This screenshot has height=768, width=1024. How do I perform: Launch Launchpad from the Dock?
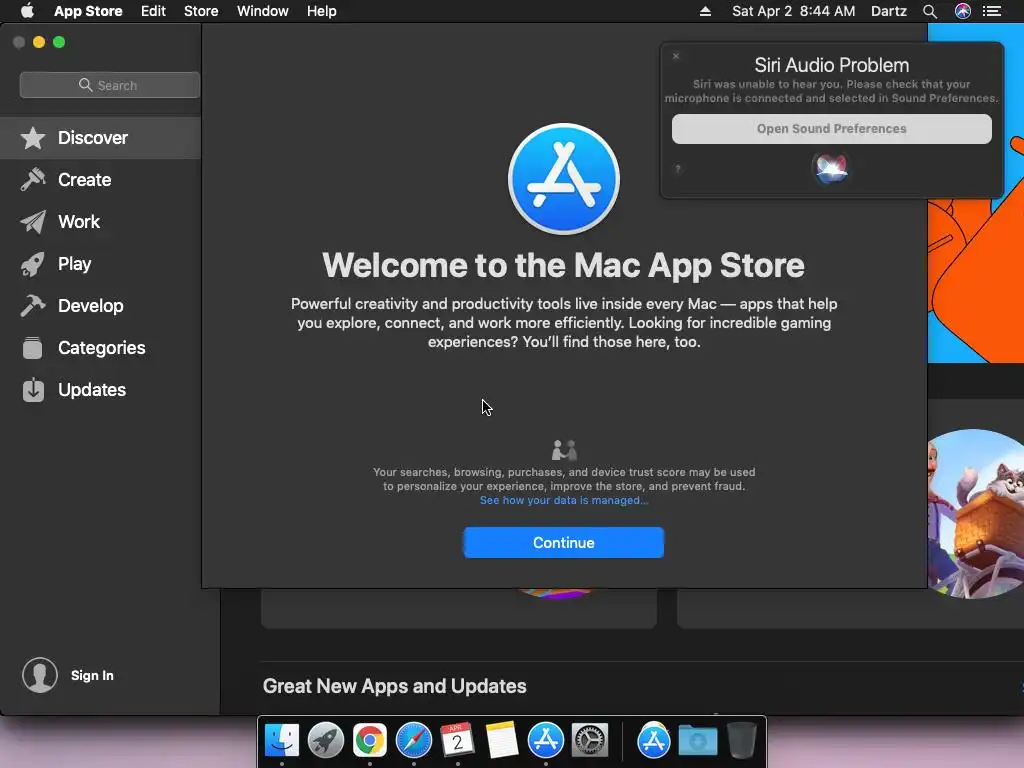click(325, 740)
